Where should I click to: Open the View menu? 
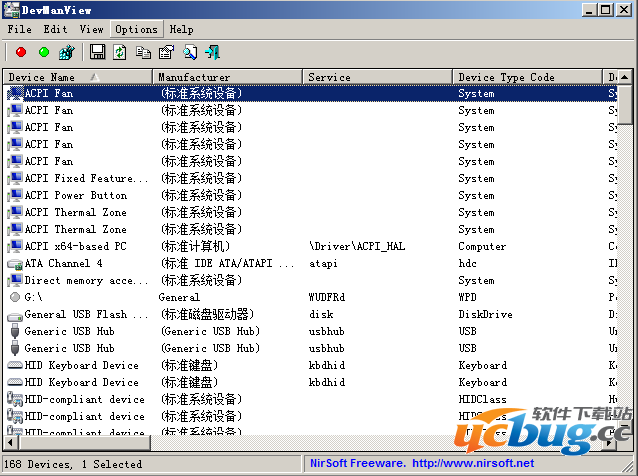(92, 29)
